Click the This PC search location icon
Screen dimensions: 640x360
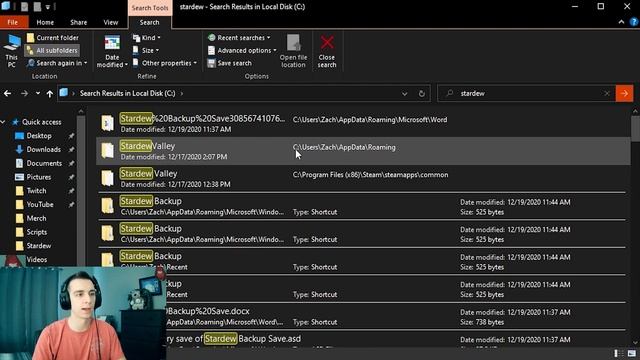[11, 51]
